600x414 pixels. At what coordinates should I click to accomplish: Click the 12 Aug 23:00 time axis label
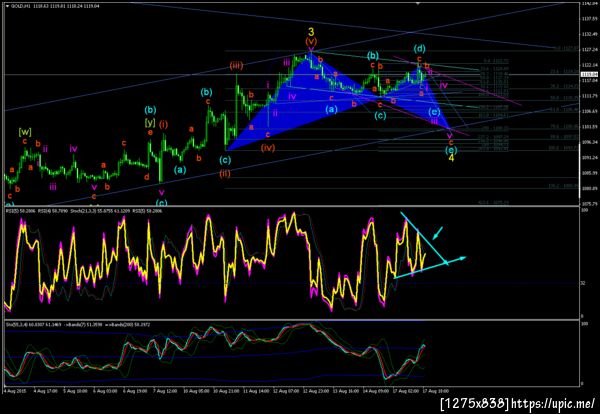click(318, 391)
